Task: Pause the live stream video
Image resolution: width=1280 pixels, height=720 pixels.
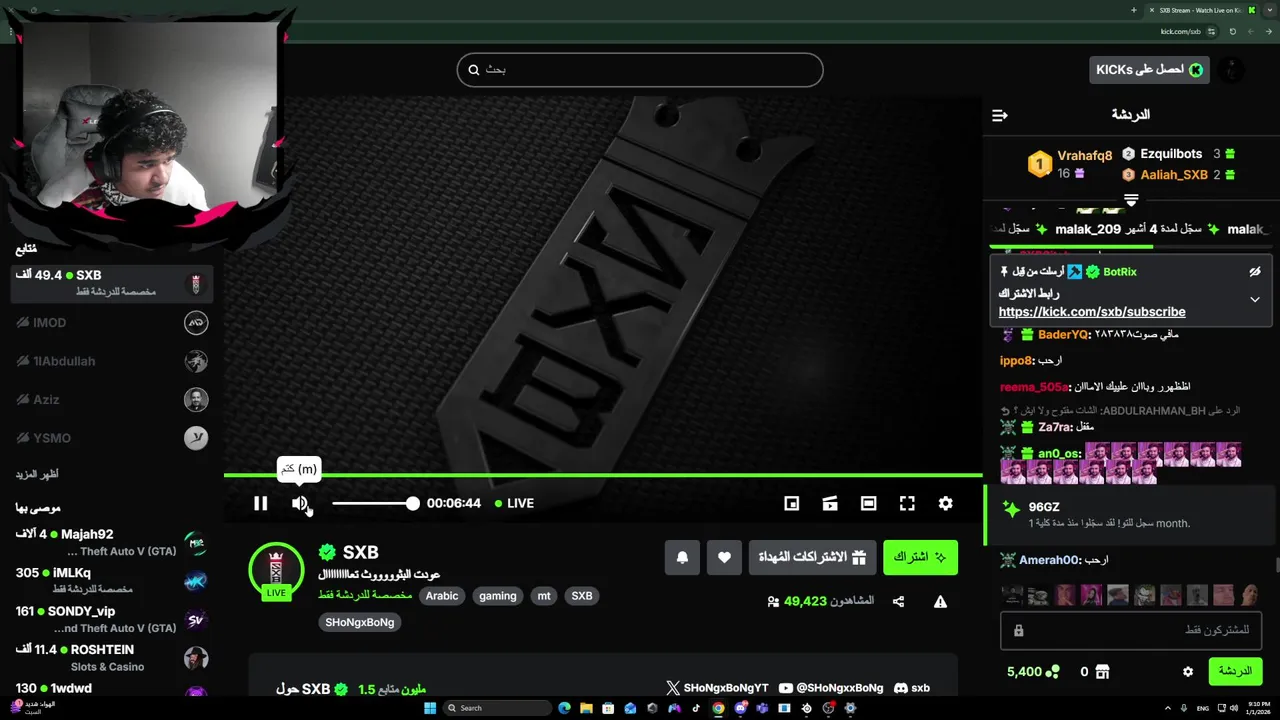Action: pyautogui.click(x=260, y=503)
